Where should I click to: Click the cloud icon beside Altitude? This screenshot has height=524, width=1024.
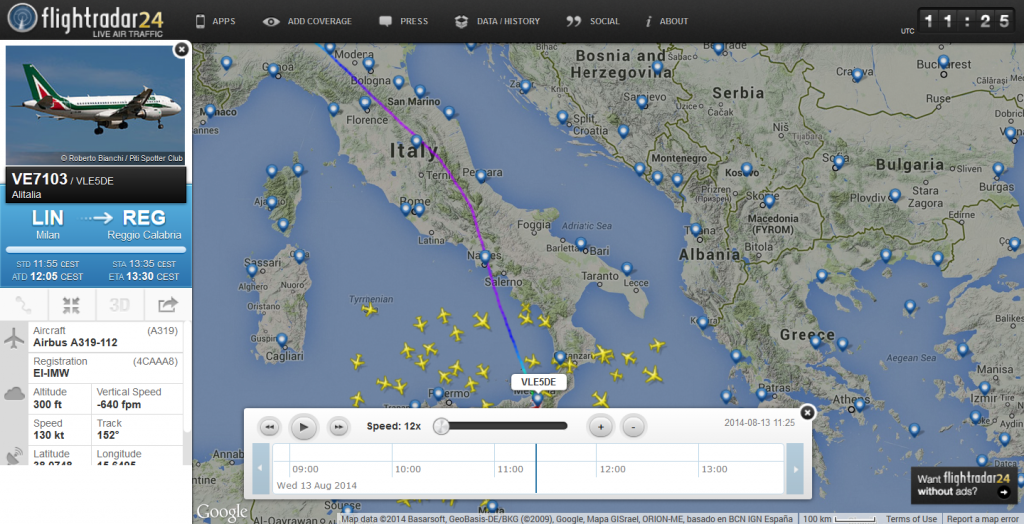coord(14,393)
